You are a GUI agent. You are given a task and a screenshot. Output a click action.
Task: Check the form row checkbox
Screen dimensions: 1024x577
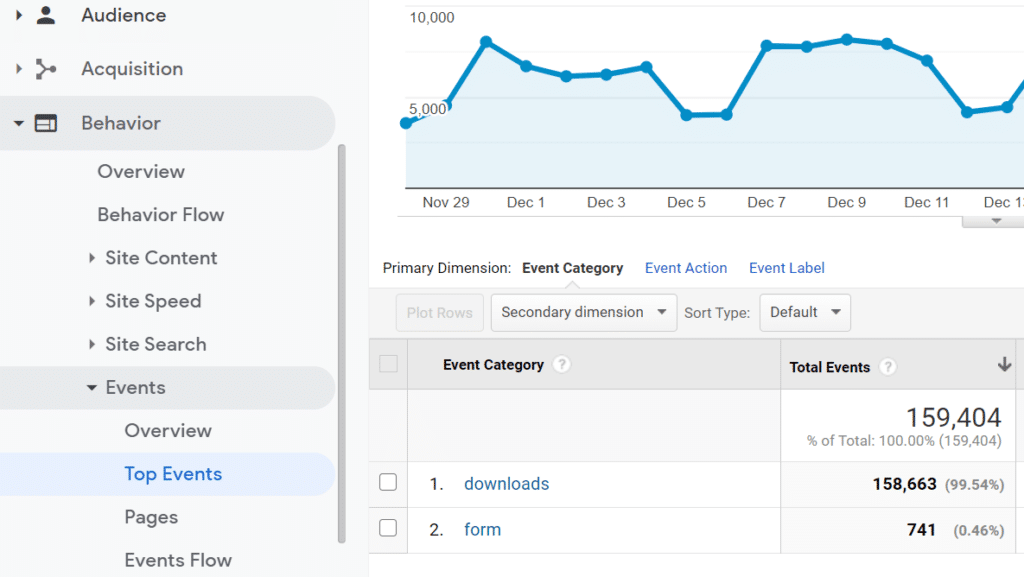click(388, 529)
